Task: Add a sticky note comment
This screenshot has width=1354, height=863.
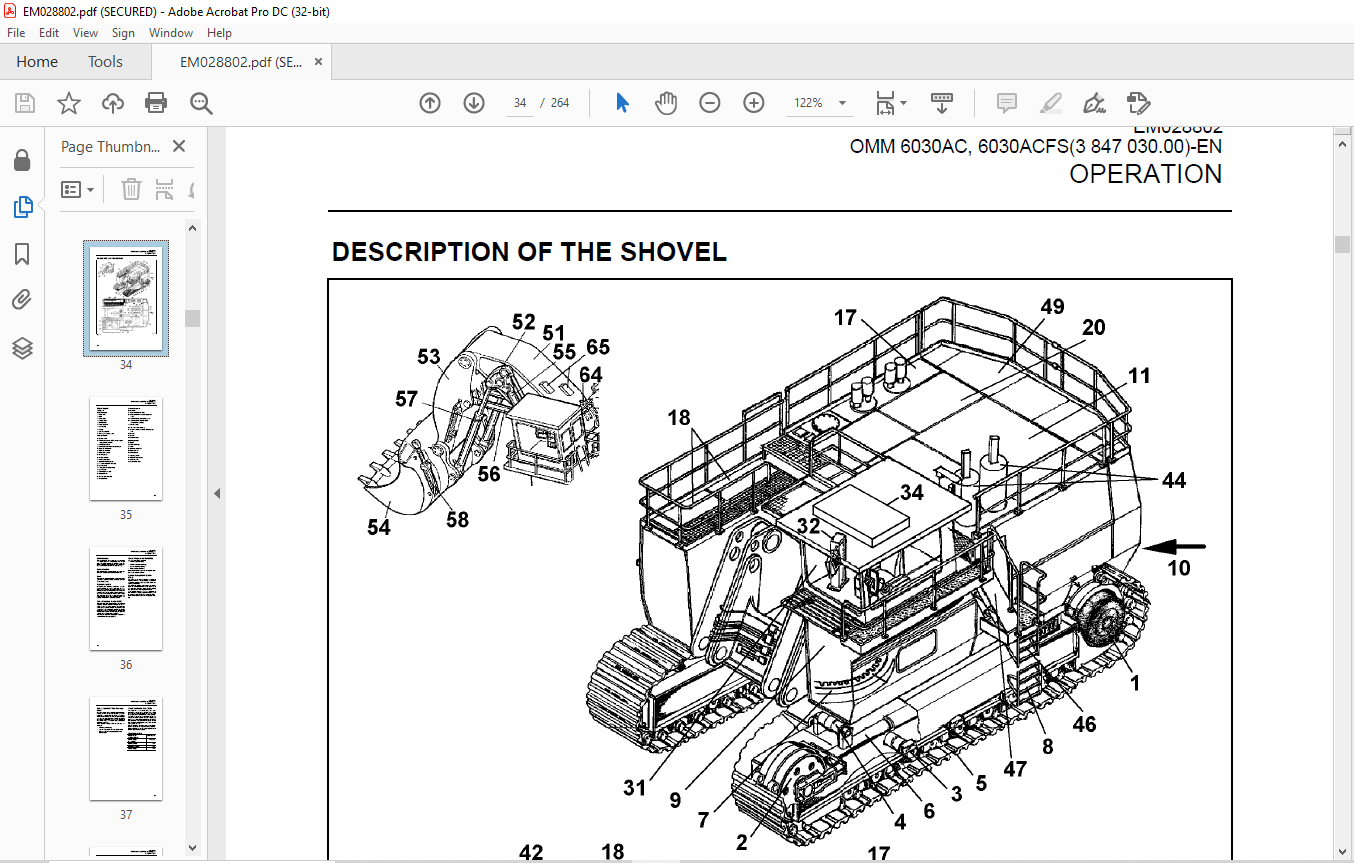Action: 1007,103
